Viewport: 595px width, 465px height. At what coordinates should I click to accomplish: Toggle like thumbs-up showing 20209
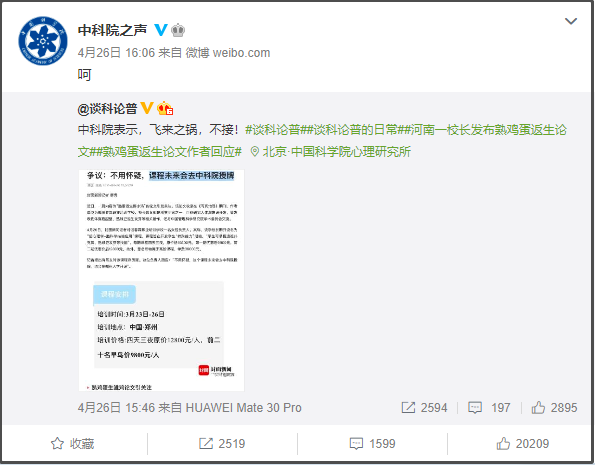coord(523,443)
